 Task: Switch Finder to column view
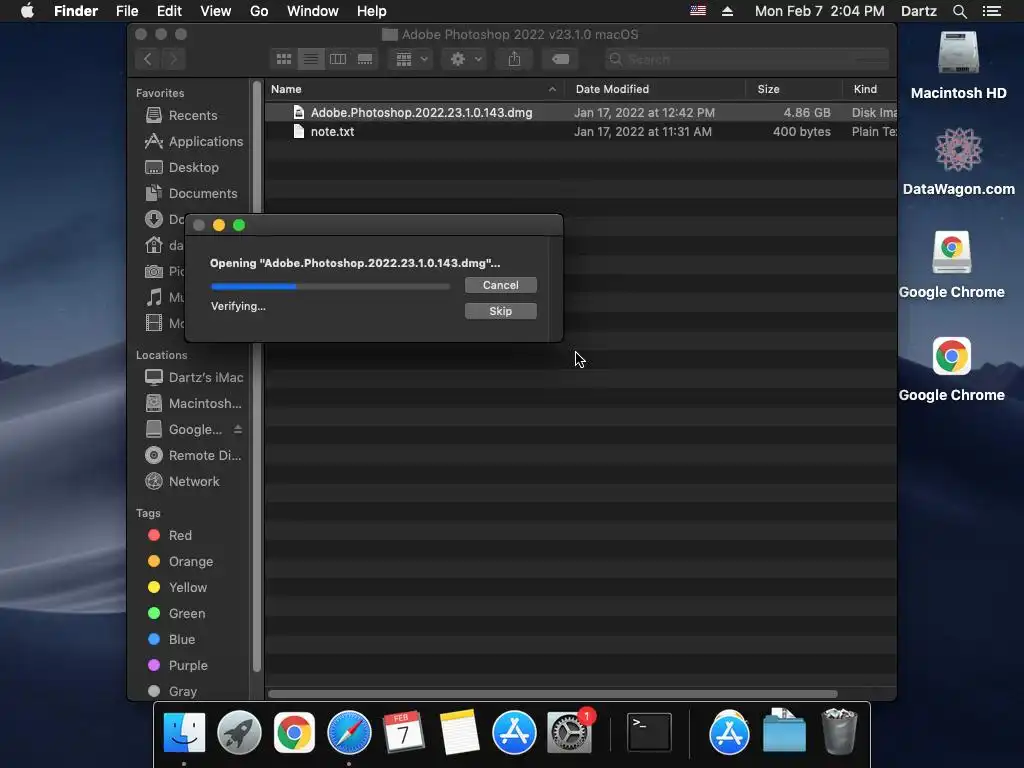point(338,59)
